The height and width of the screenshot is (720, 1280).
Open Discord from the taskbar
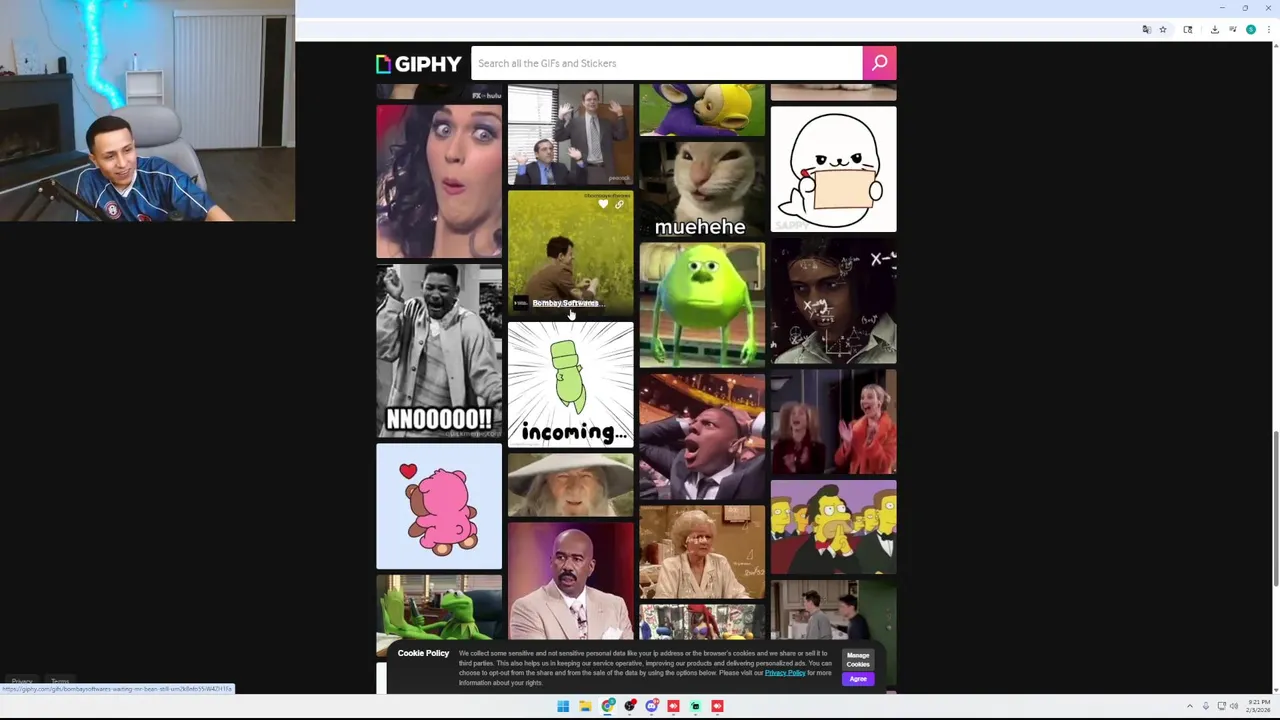652,706
